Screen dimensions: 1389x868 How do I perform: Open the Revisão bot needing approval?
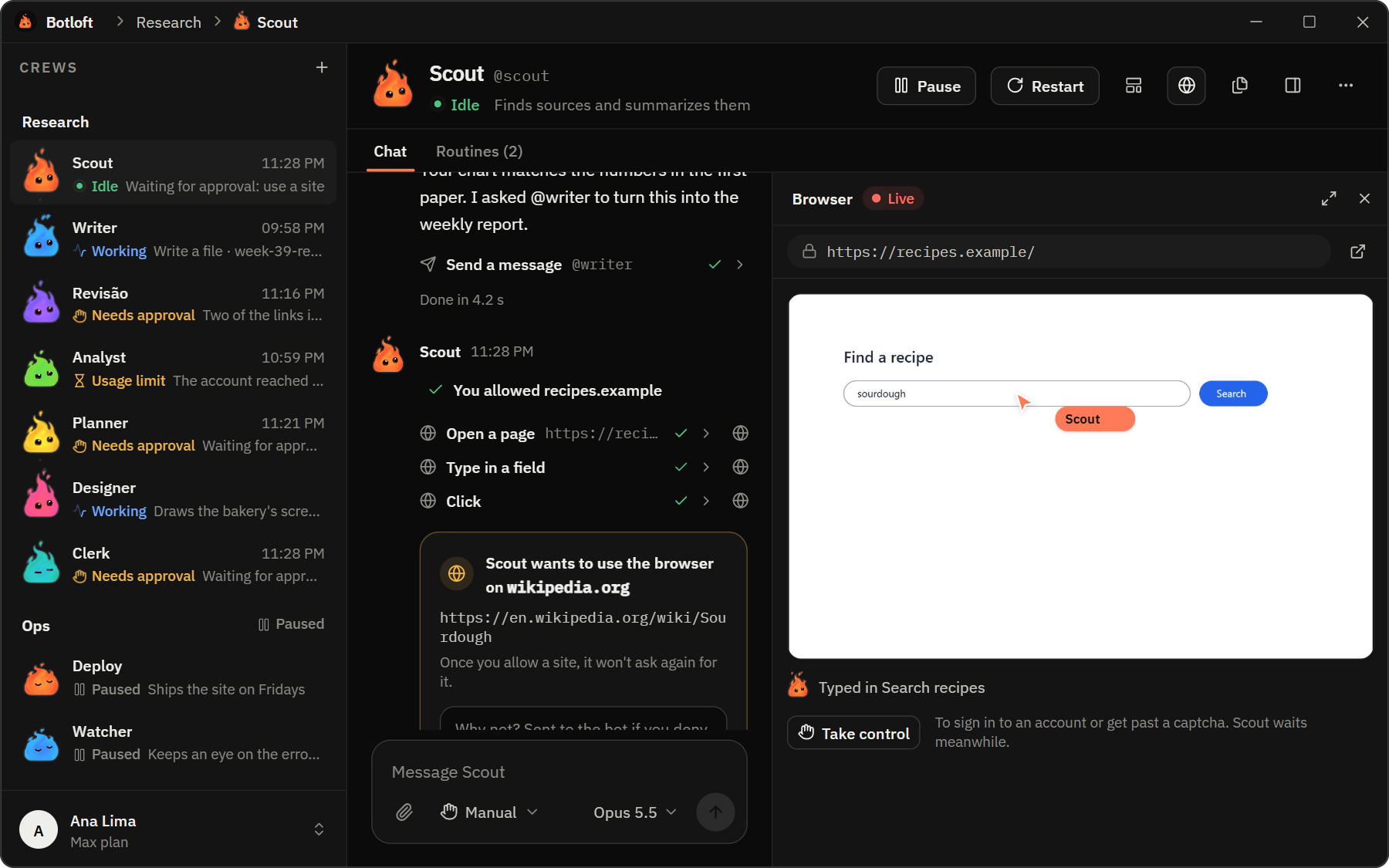(174, 303)
